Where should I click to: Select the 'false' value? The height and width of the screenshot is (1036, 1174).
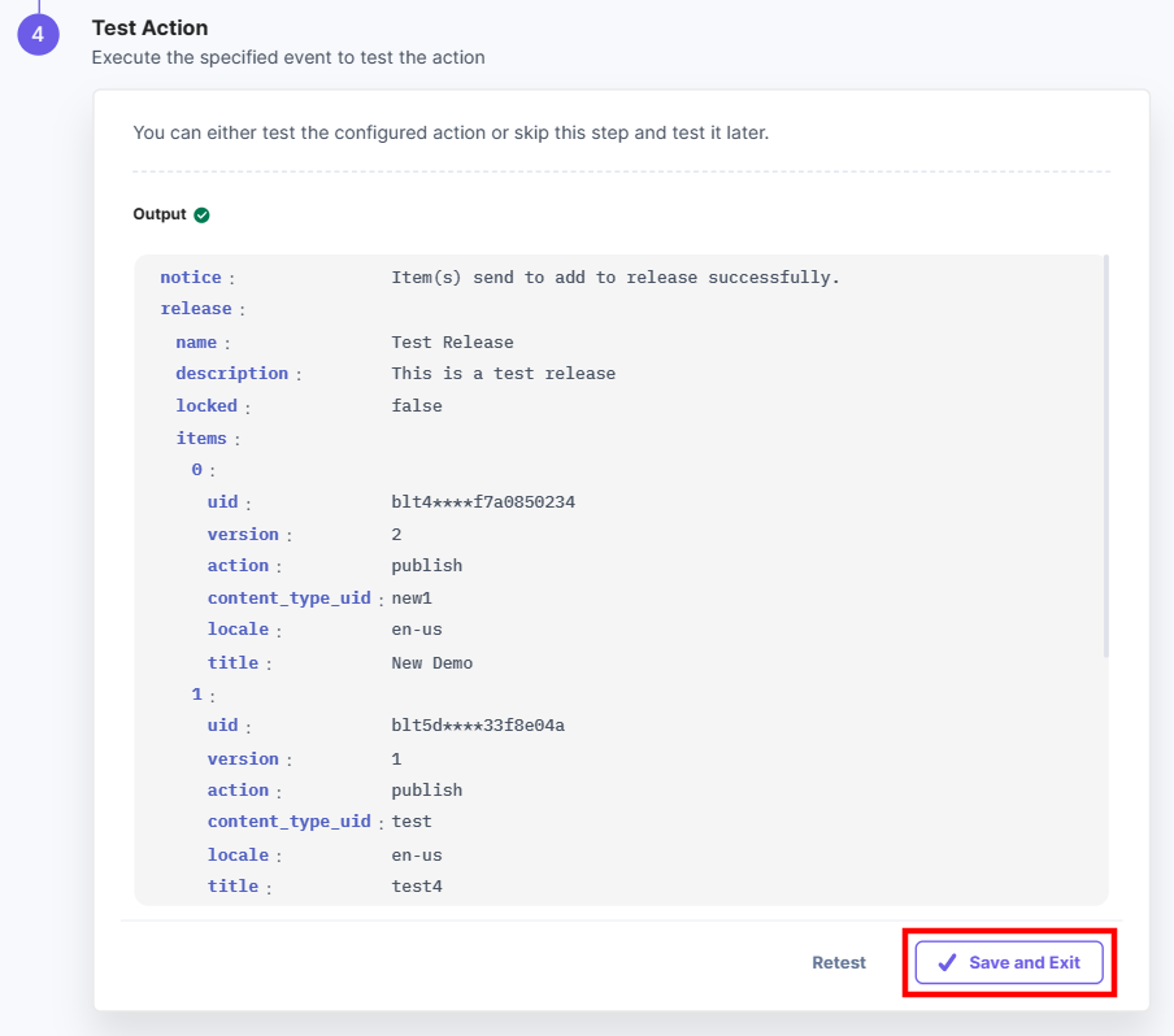click(x=417, y=406)
